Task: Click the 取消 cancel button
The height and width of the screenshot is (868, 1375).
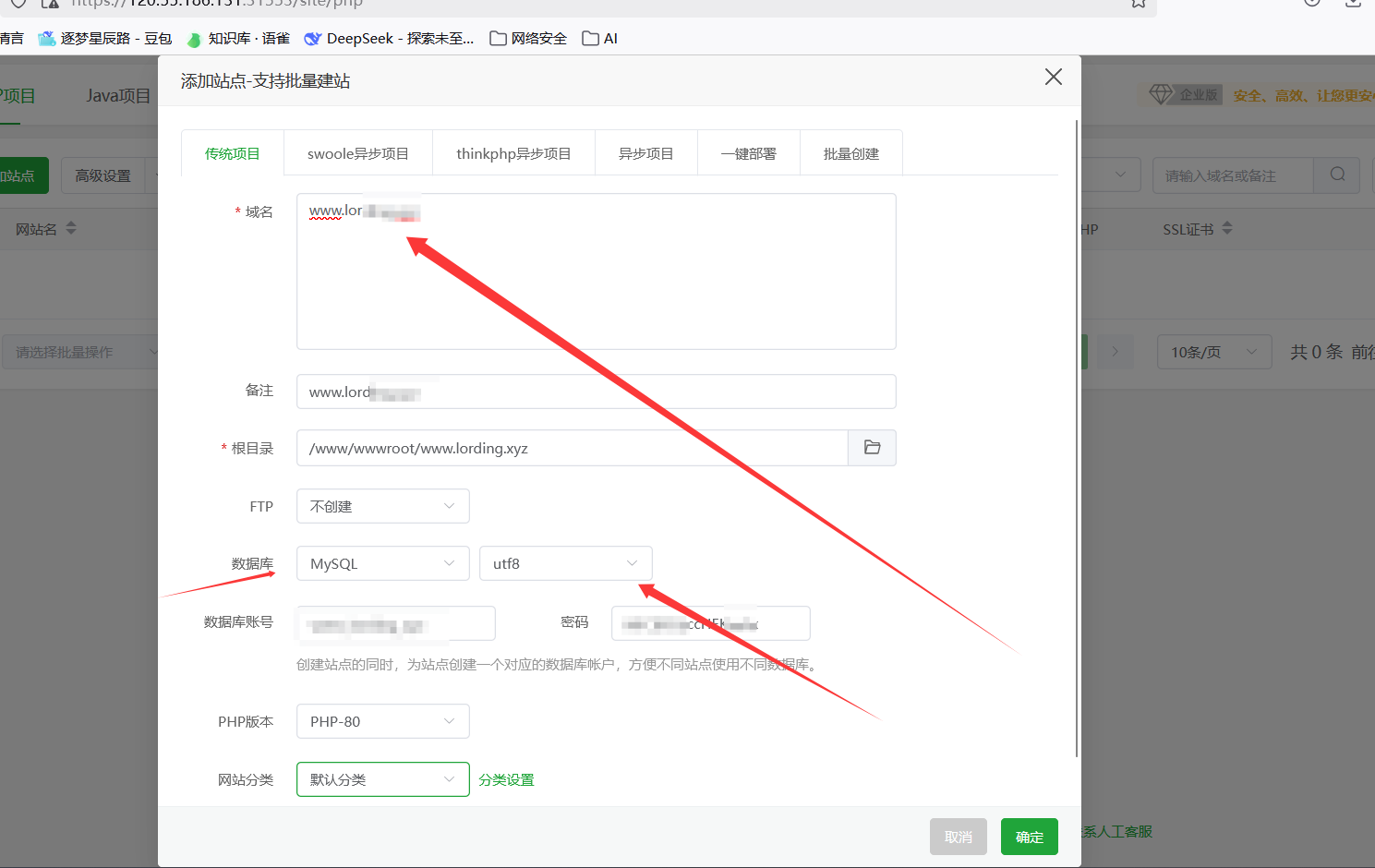Action: (x=959, y=837)
